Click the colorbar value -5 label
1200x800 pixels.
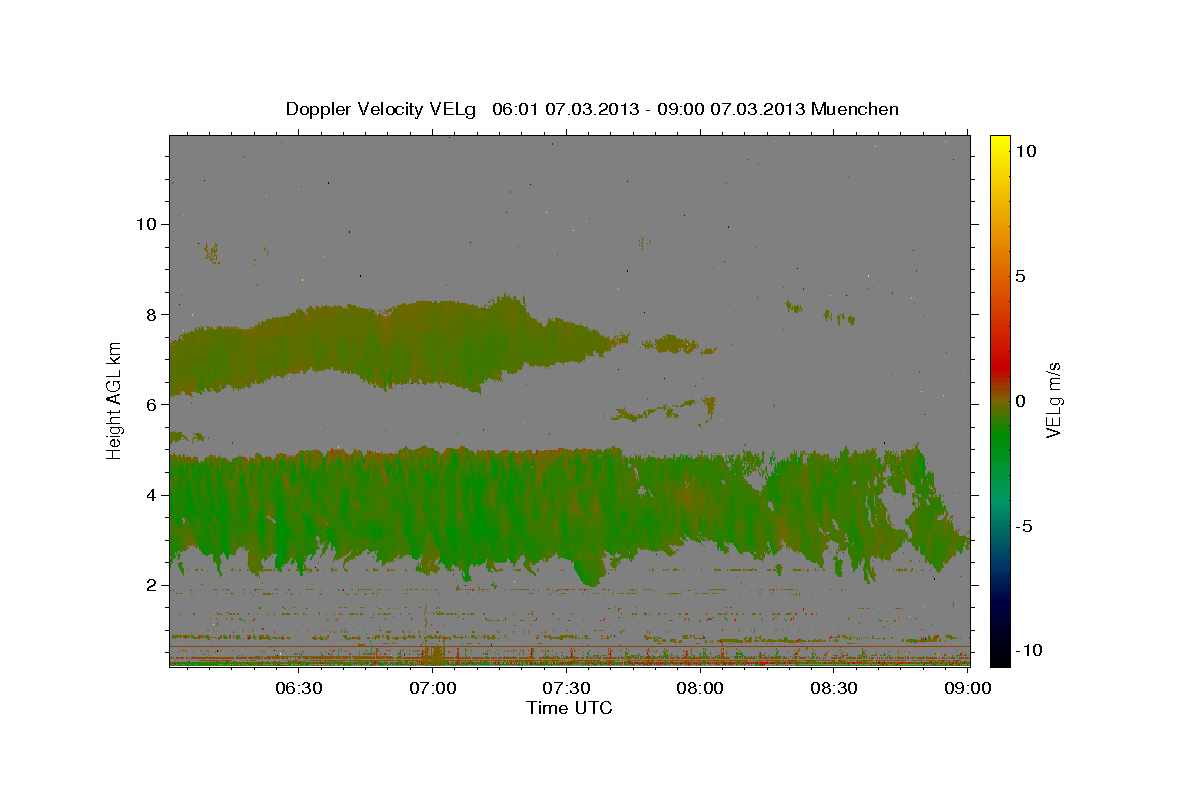click(1024, 526)
